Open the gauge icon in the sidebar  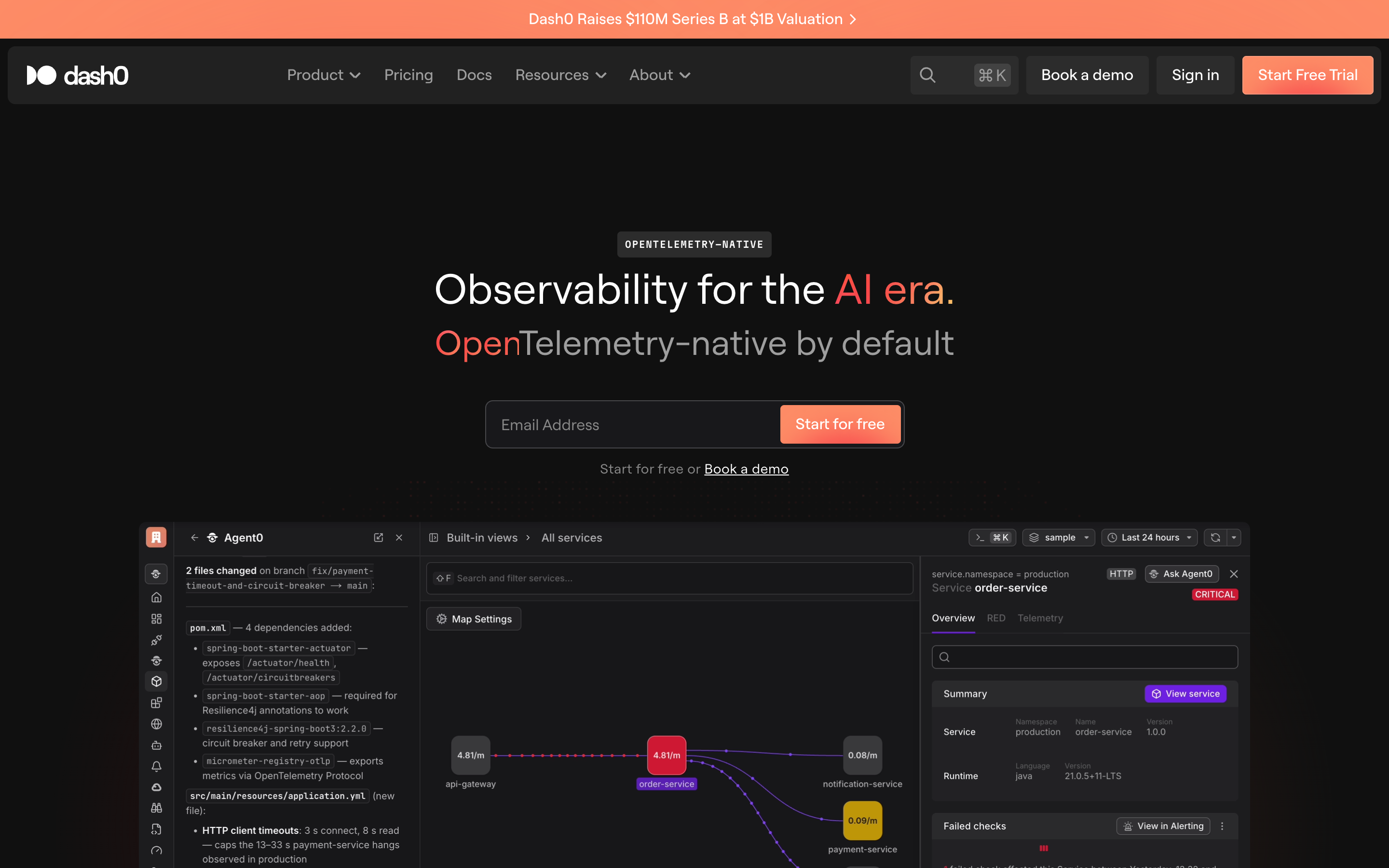[x=156, y=851]
